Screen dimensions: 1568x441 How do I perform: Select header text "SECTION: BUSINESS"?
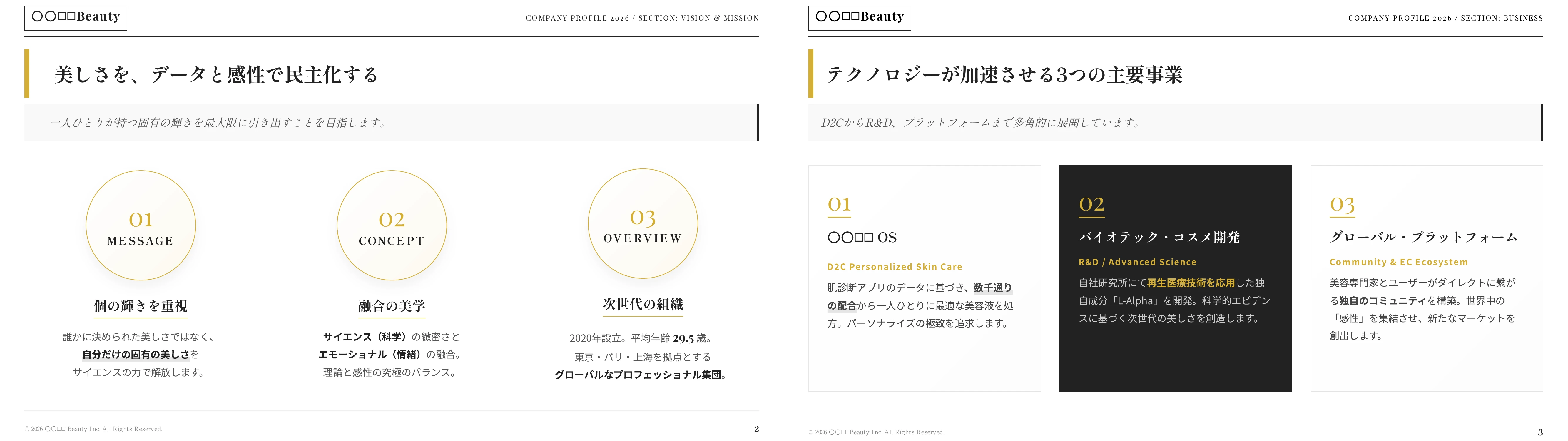tap(1502, 18)
